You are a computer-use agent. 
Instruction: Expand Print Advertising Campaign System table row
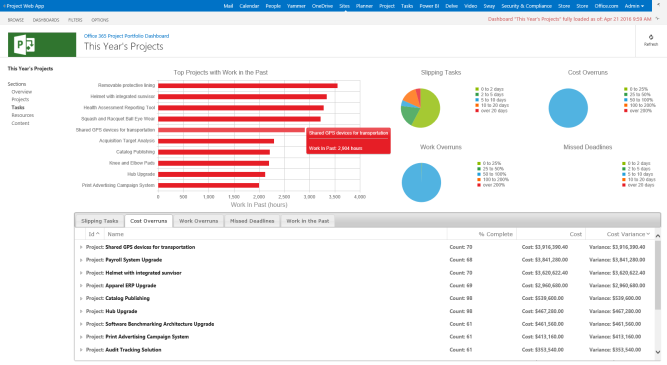(x=81, y=337)
